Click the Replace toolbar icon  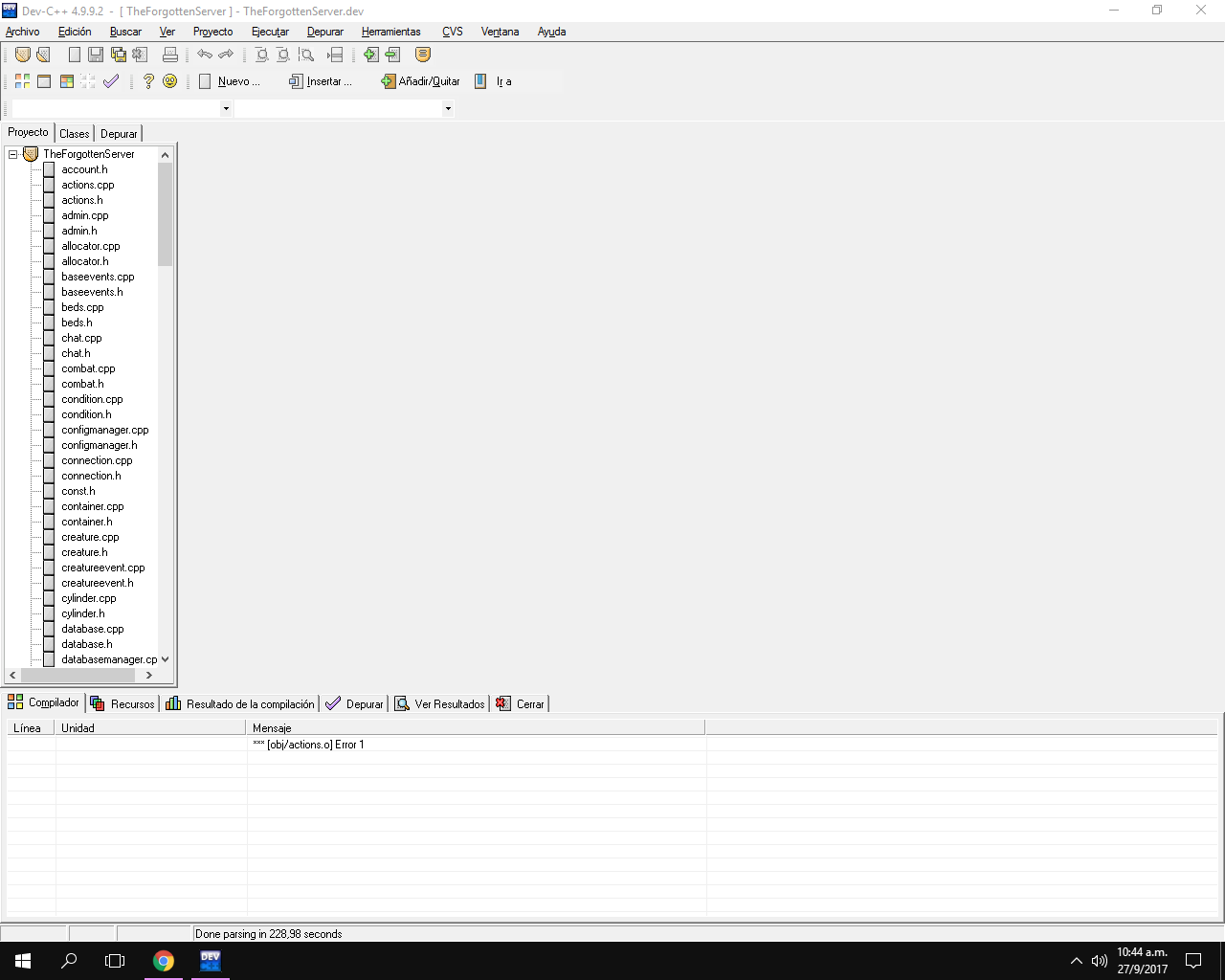coord(283,55)
